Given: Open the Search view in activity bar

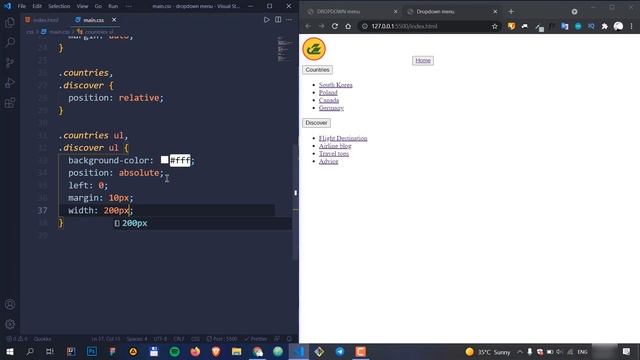Looking at the screenshot, I should tap(10, 42).
